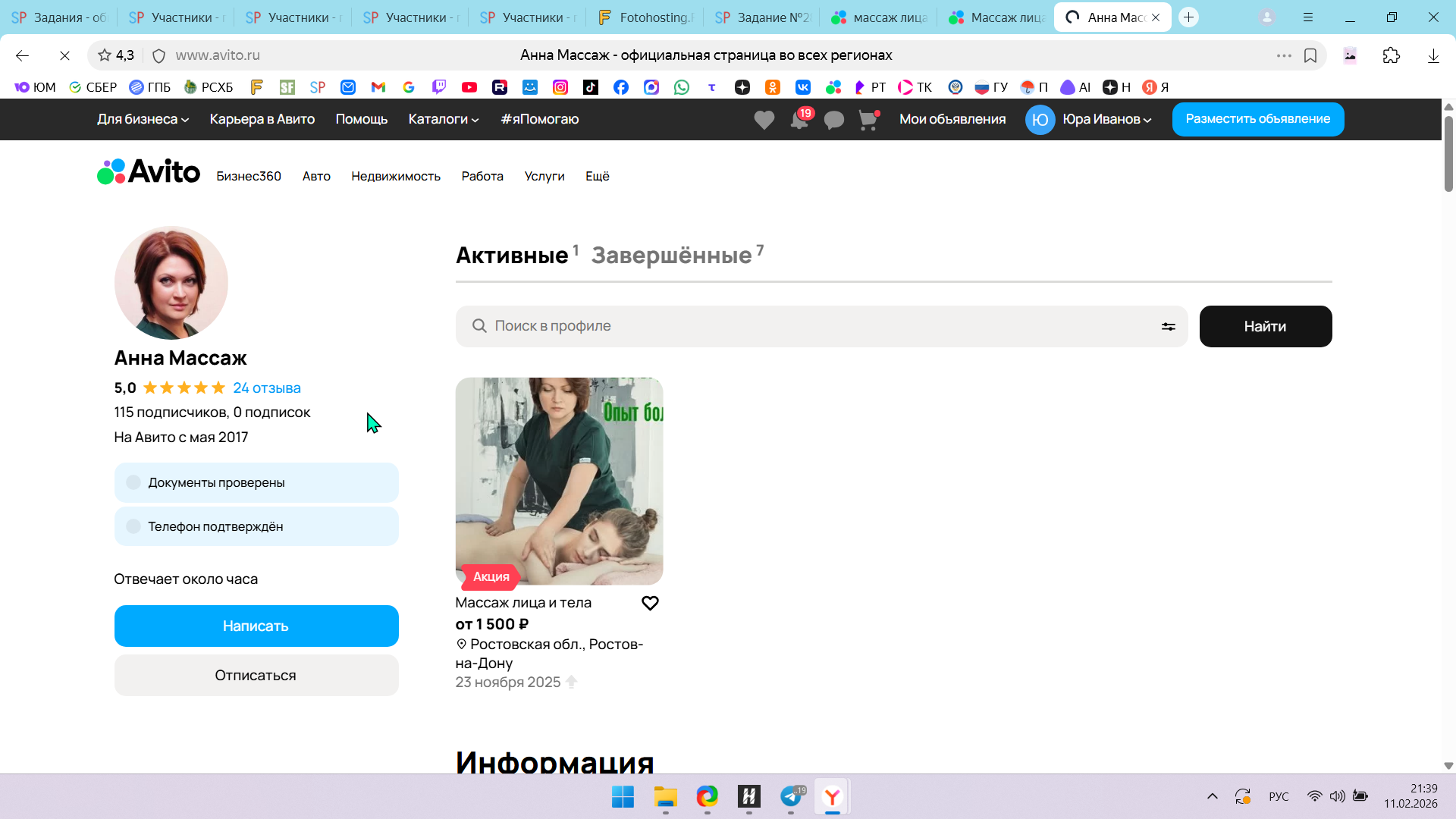The image size is (1456, 819).
Task: Open favorites heart icon in Avito header
Action: click(x=764, y=120)
